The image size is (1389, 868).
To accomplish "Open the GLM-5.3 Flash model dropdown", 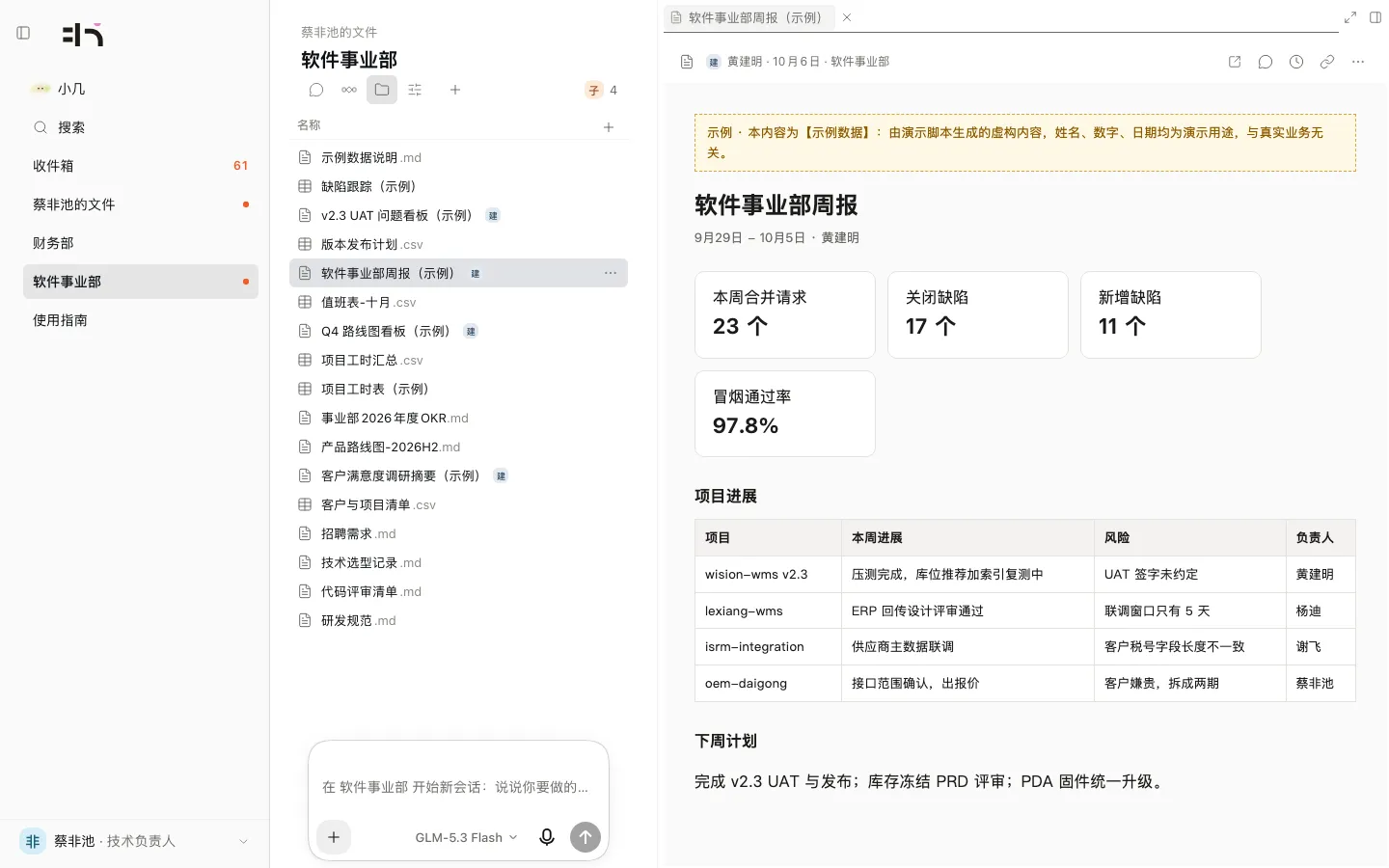I will [466, 837].
